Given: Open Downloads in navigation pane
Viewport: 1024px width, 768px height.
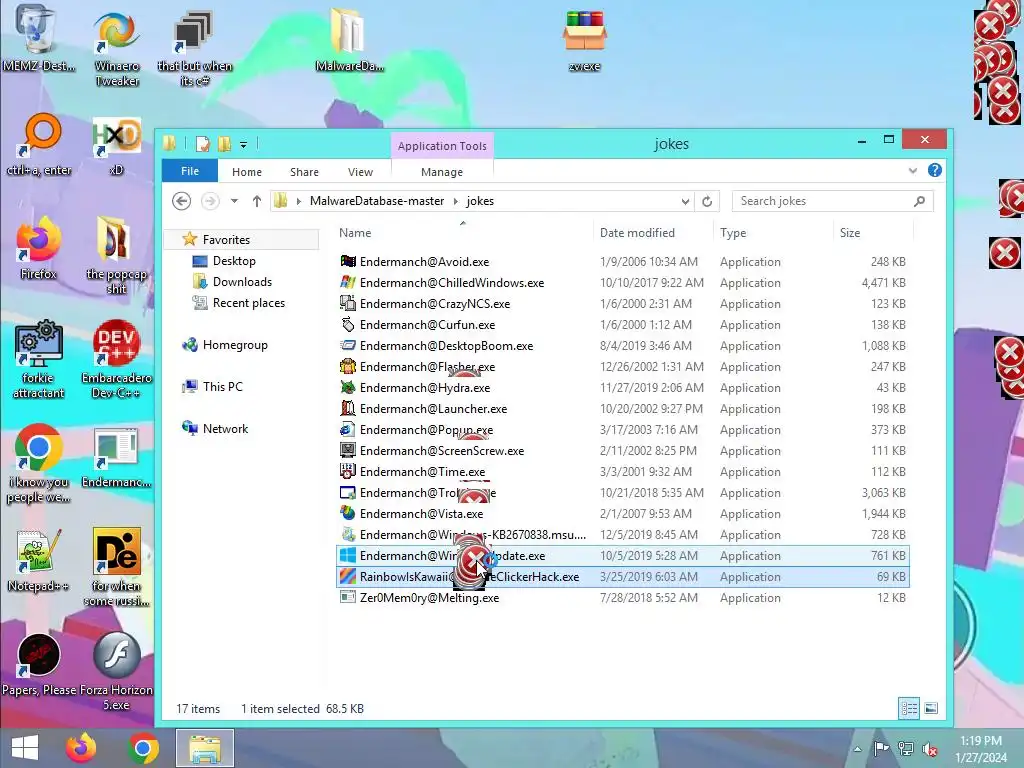Looking at the screenshot, I should tap(242, 281).
